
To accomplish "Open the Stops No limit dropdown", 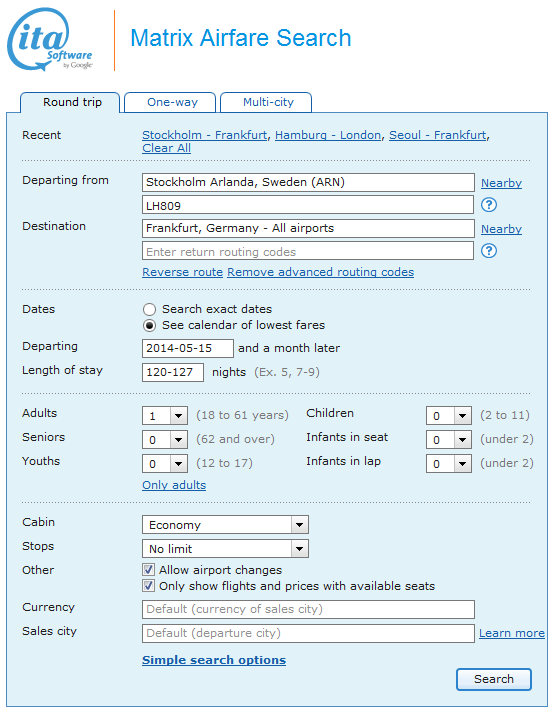I will pos(225,549).
